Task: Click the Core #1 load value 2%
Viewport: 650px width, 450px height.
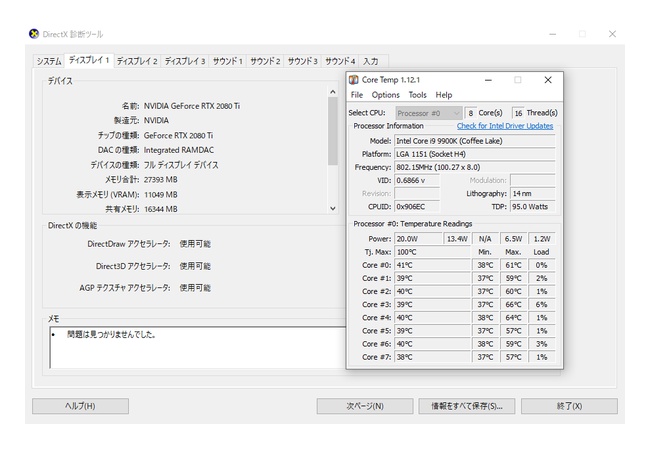Action: 542,278
